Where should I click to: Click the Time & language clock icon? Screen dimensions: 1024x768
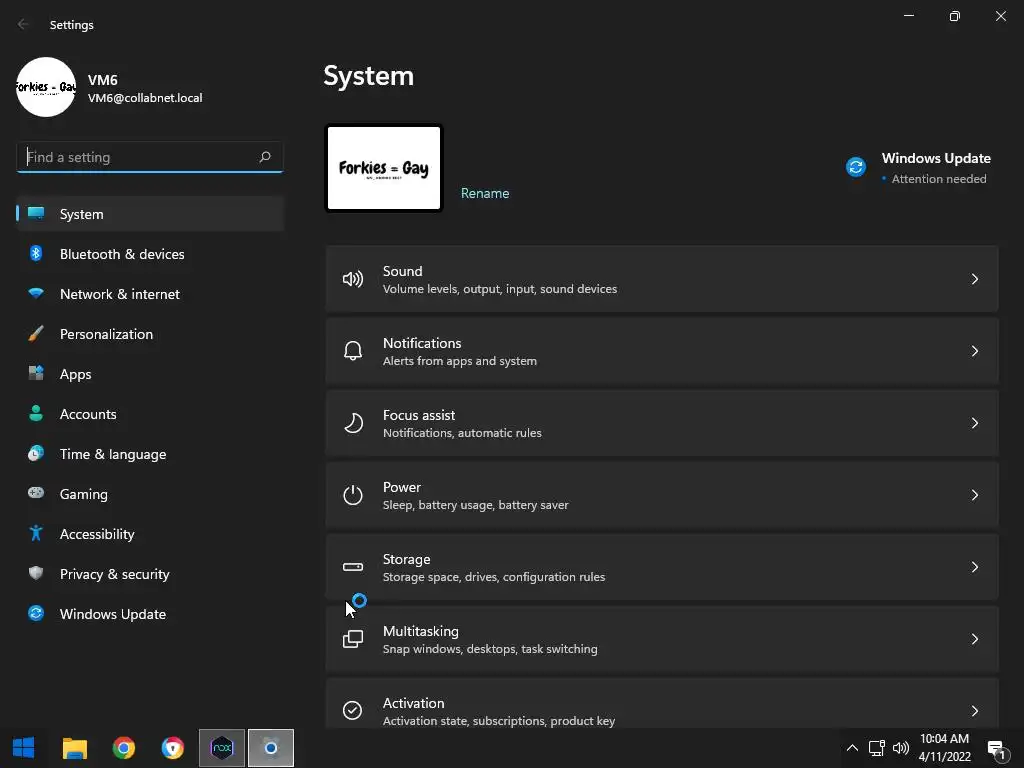pyautogui.click(x=36, y=453)
